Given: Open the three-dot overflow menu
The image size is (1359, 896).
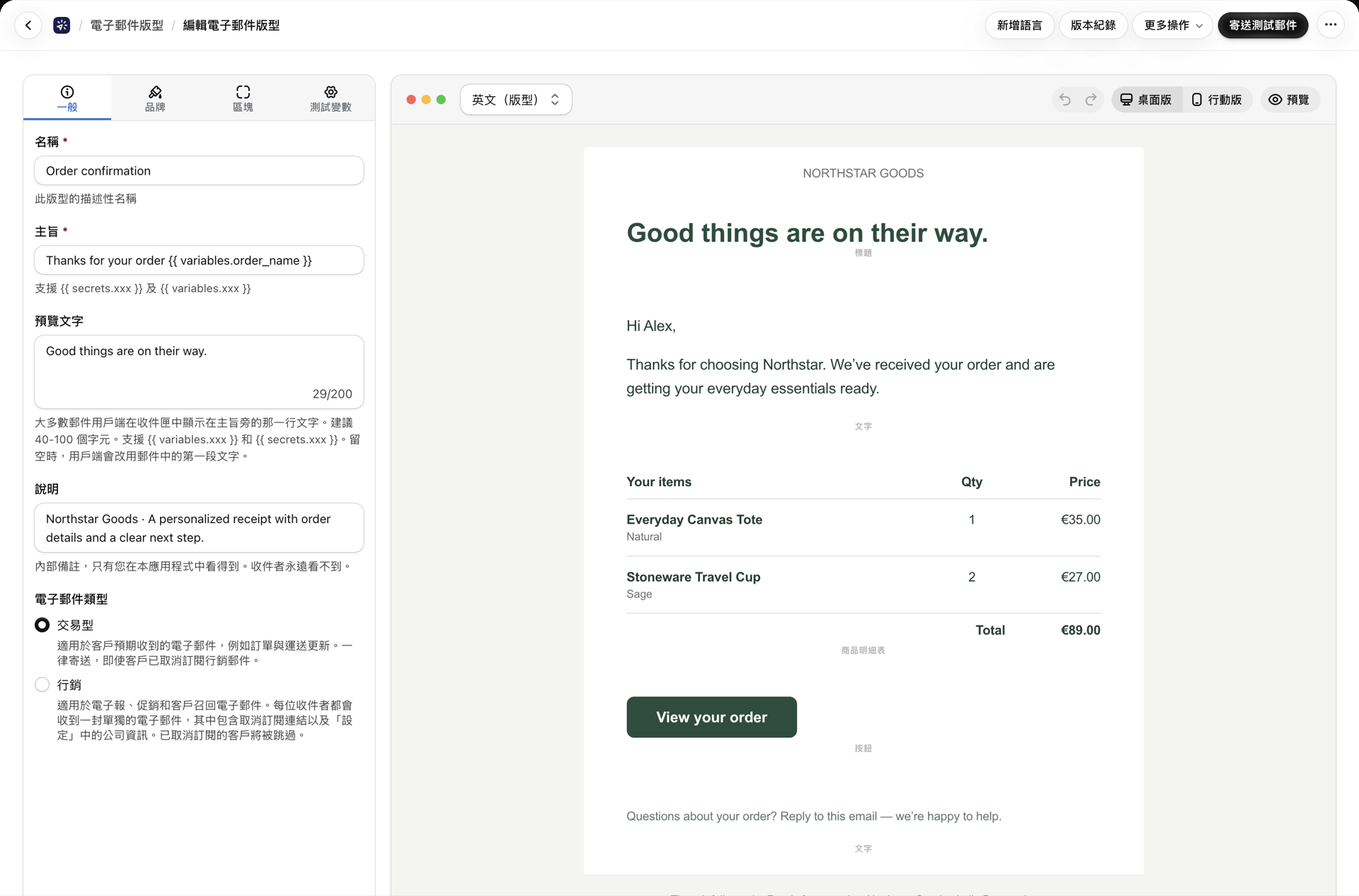Looking at the screenshot, I should click(x=1331, y=25).
